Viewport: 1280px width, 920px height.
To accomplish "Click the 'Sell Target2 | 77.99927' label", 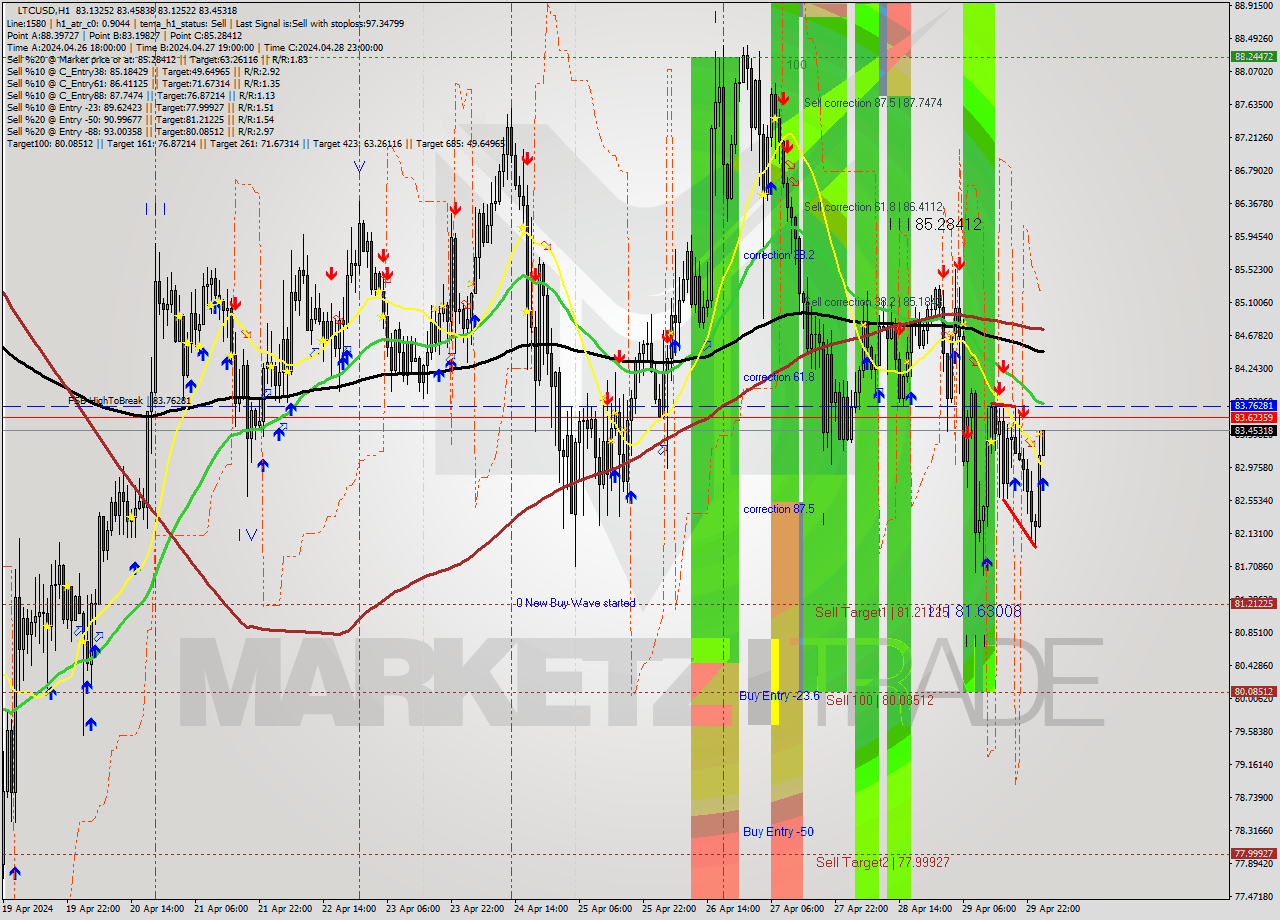I will tap(882, 862).
